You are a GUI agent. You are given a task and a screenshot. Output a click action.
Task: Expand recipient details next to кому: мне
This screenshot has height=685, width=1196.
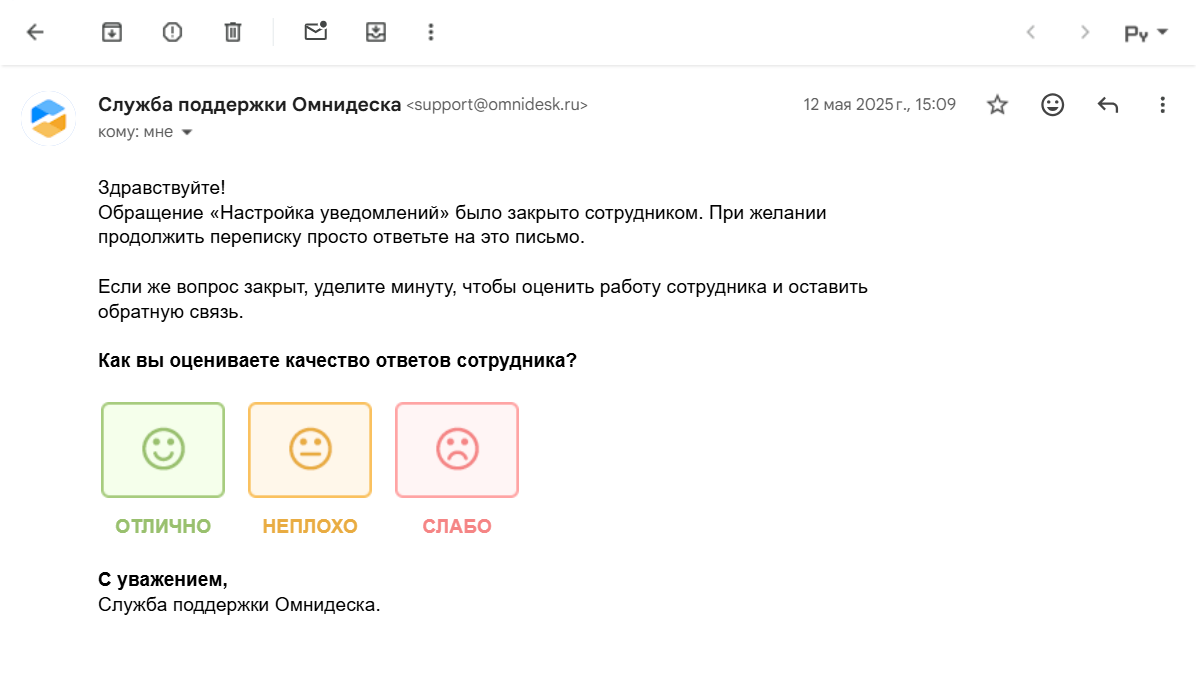(186, 132)
